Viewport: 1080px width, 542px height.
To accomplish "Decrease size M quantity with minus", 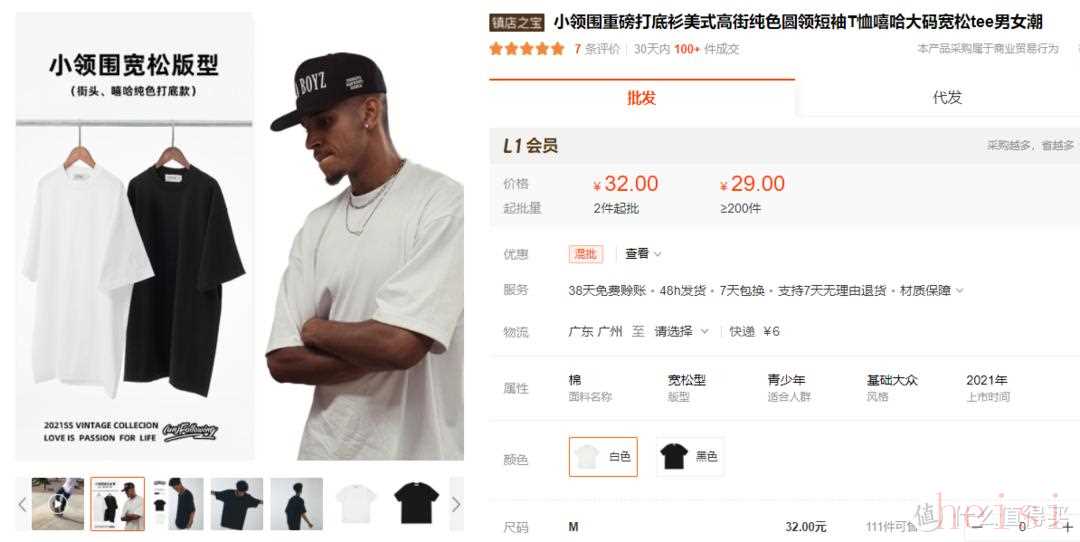I will click(977, 527).
